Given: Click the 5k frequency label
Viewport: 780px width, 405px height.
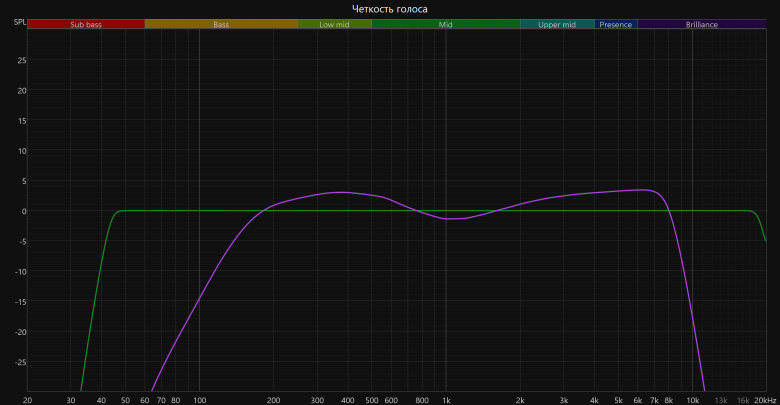Looking at the screenshot, I should click(x=618, y=400).
